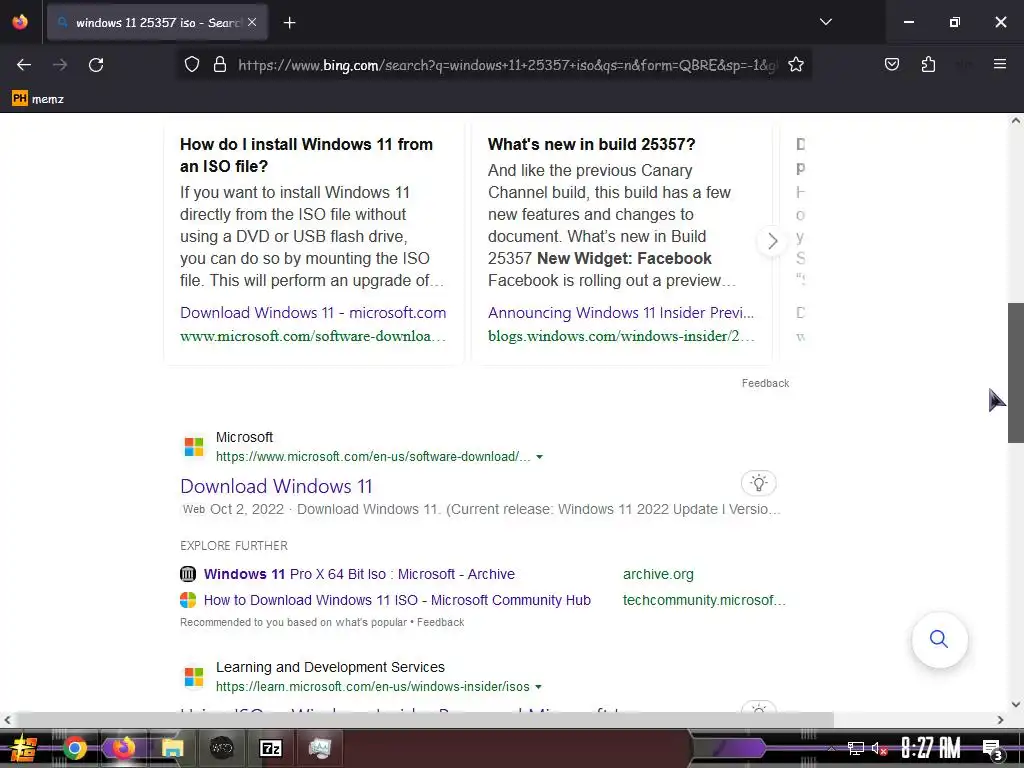Click archive.org domain text
Image resolution: width=1024 pixels, height=768 pixels.
tap(658, 574)
